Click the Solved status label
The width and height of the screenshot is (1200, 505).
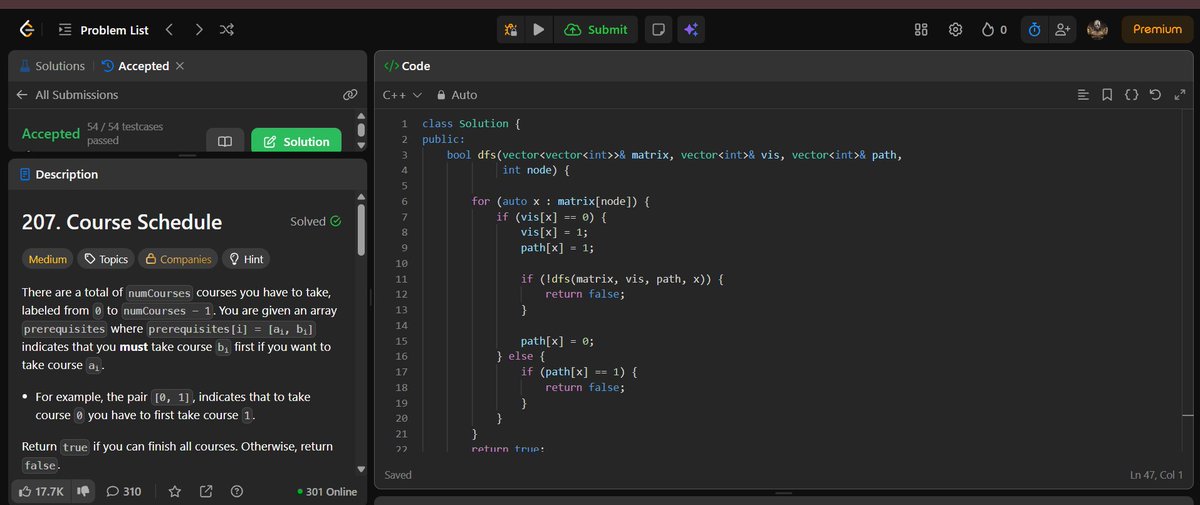315,221
